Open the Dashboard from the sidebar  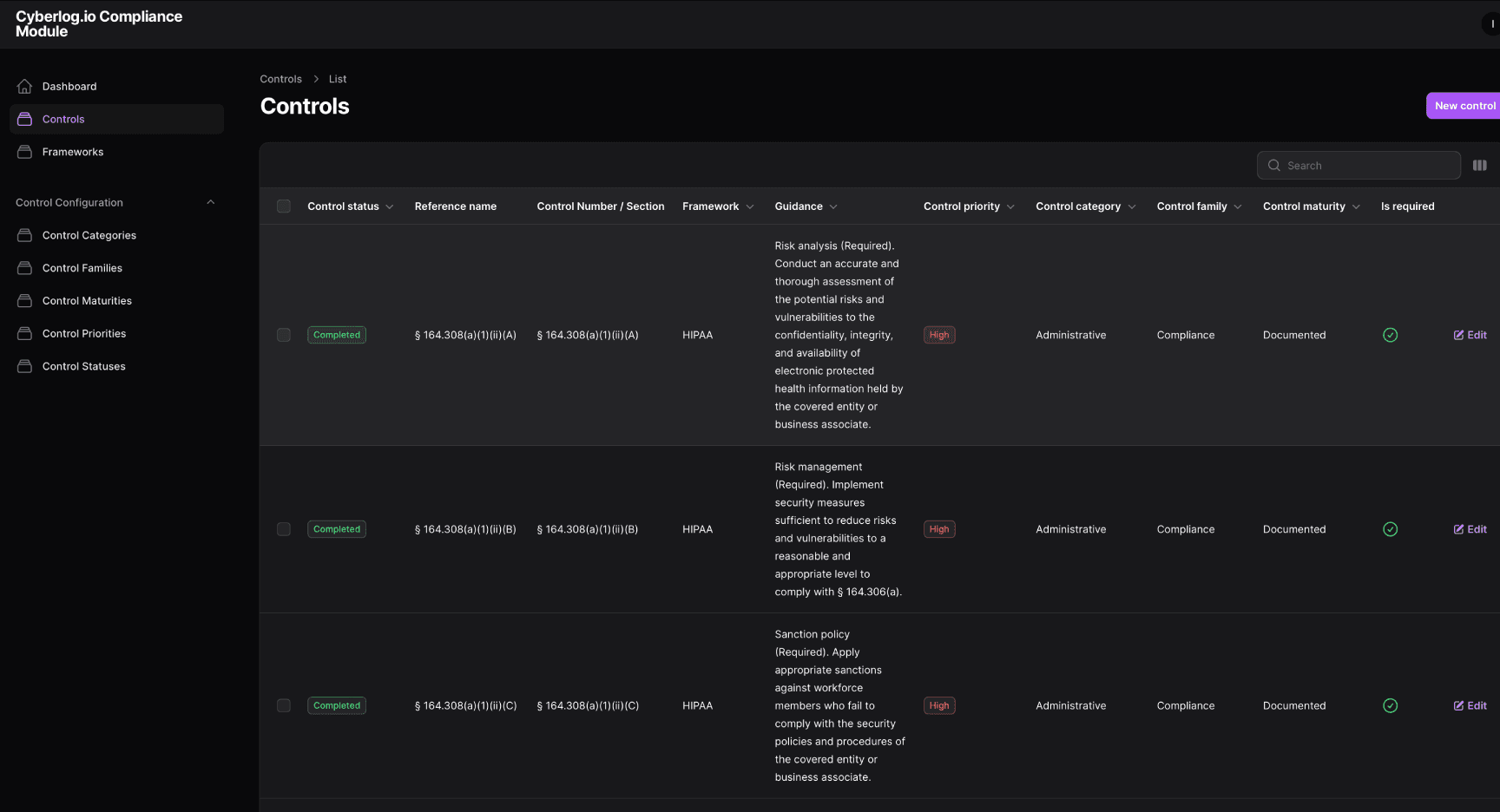tap(69, 86)
